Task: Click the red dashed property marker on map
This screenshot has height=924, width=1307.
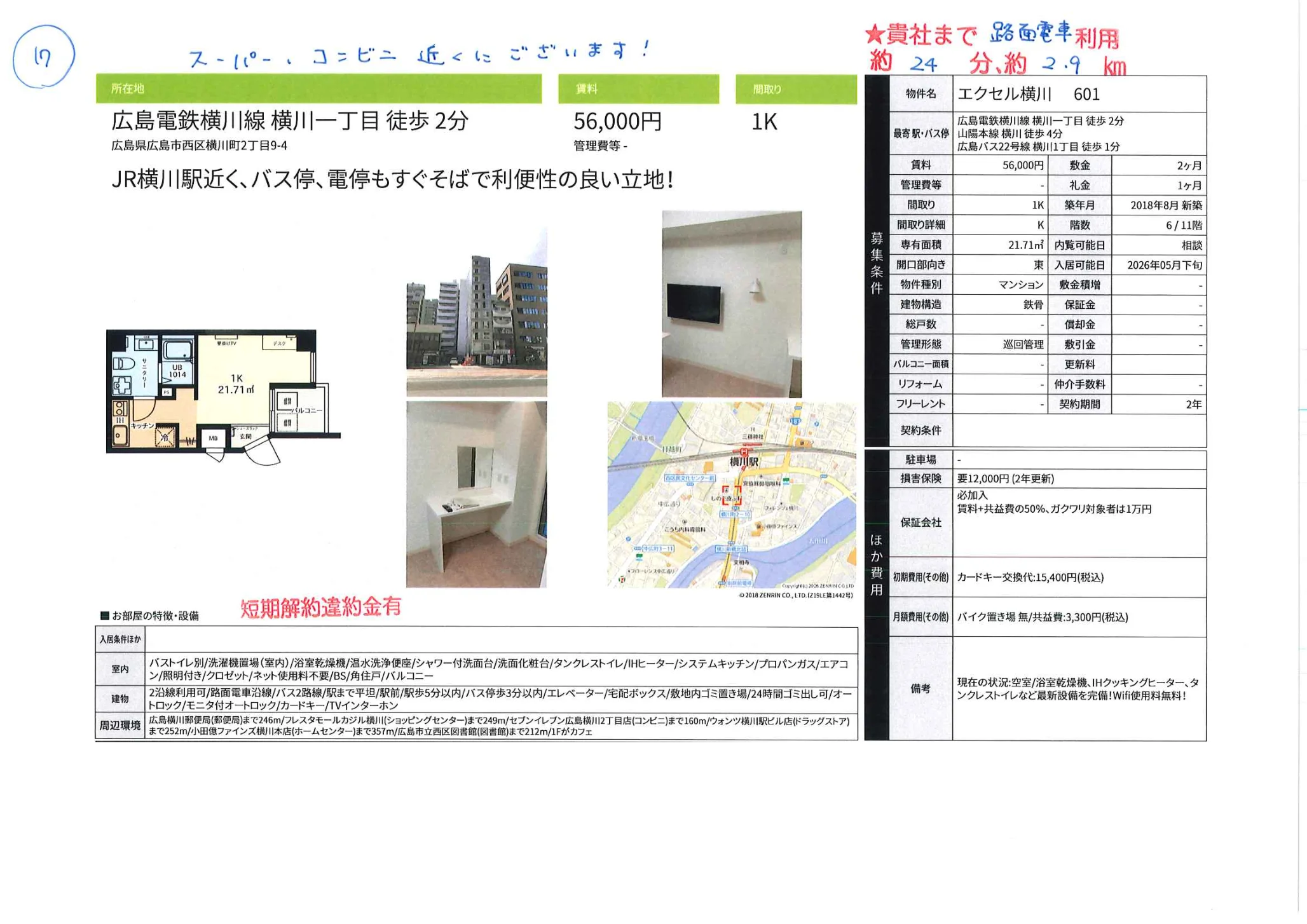Action: pyautogui.click(x=731, y=496)
